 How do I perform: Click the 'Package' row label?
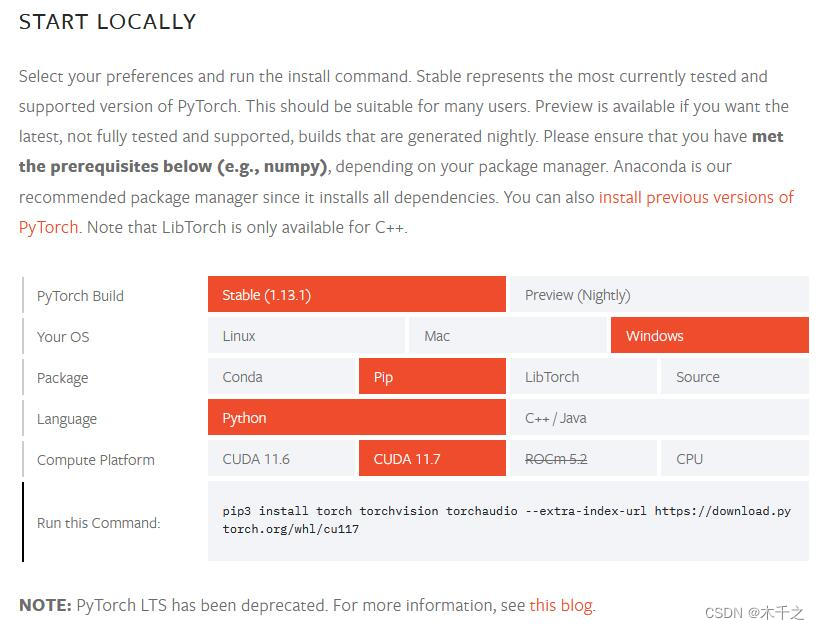coord(62,378)
